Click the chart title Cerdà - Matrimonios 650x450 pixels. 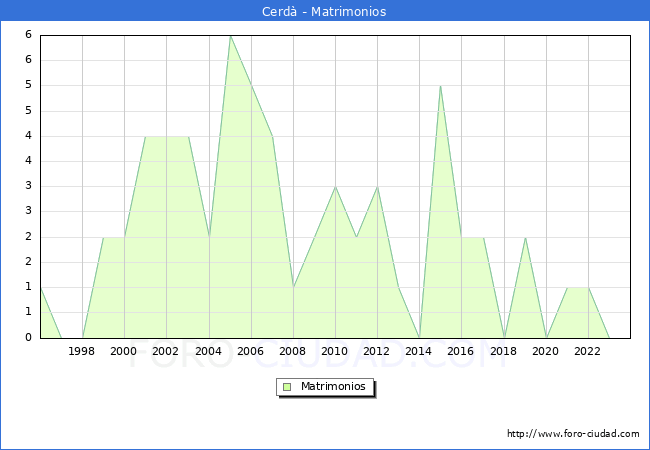tap(324, 11)
